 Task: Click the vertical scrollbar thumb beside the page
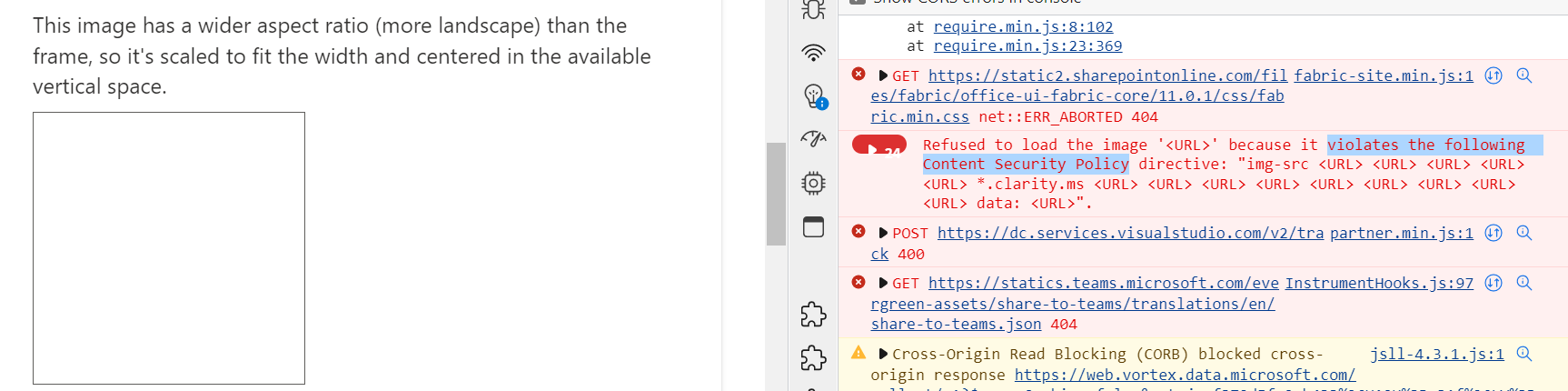(776, 194)
